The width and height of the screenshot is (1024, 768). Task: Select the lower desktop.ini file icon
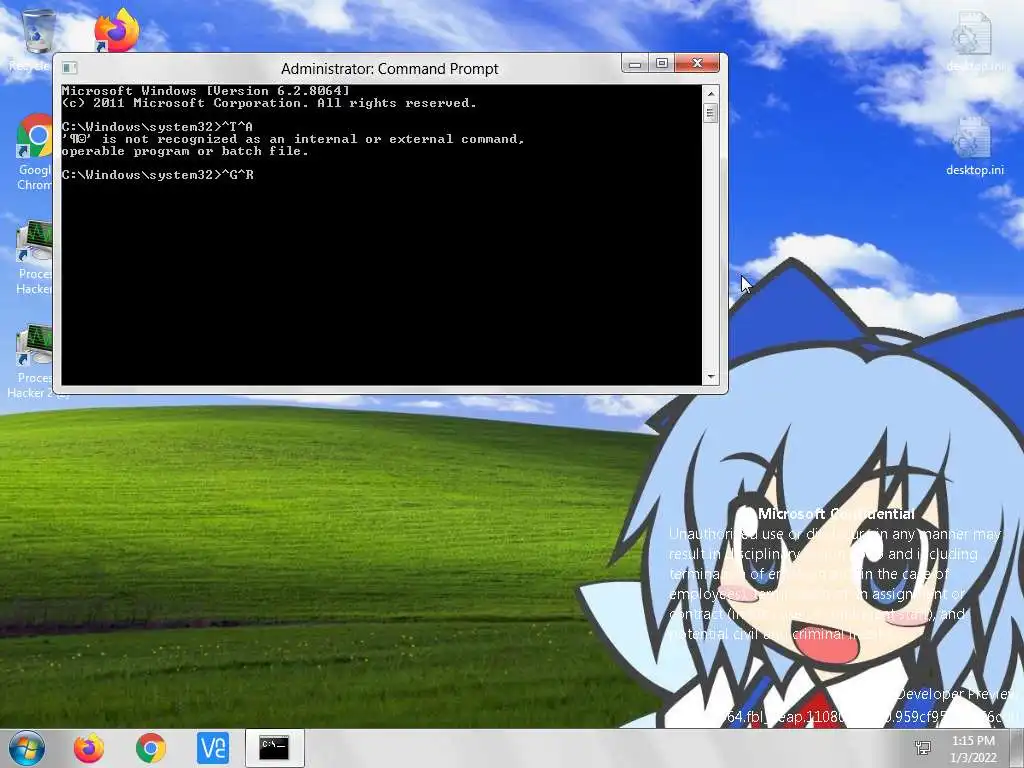pos(974,146)
